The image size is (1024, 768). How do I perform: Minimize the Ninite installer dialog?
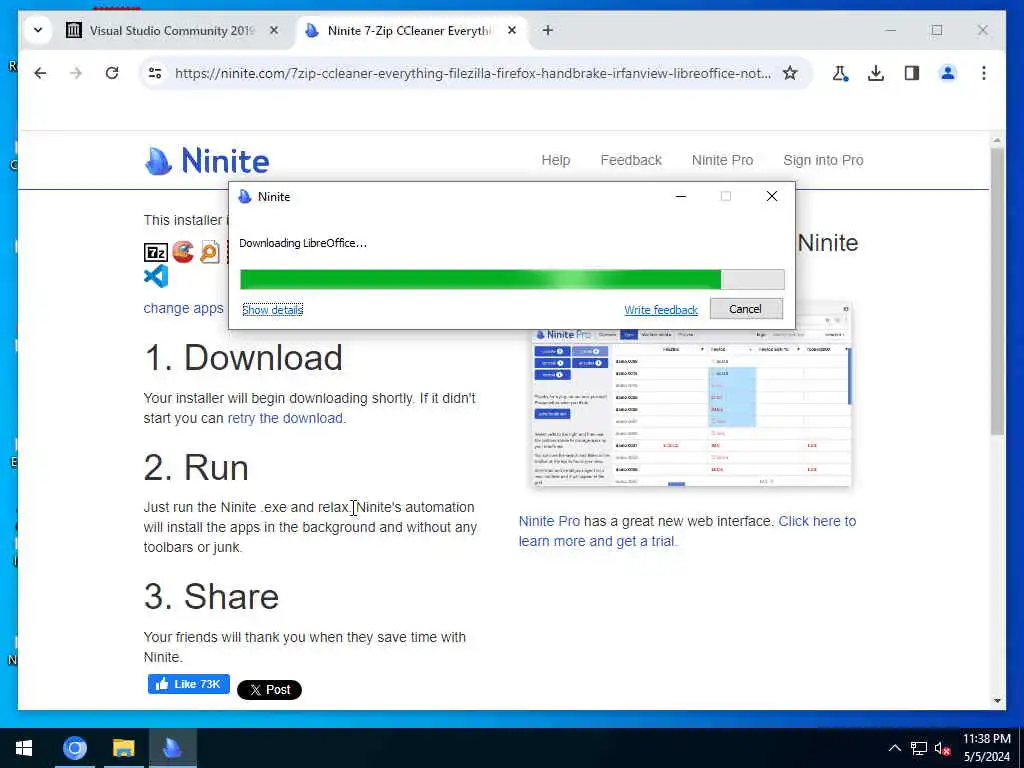tap(680, 196)
